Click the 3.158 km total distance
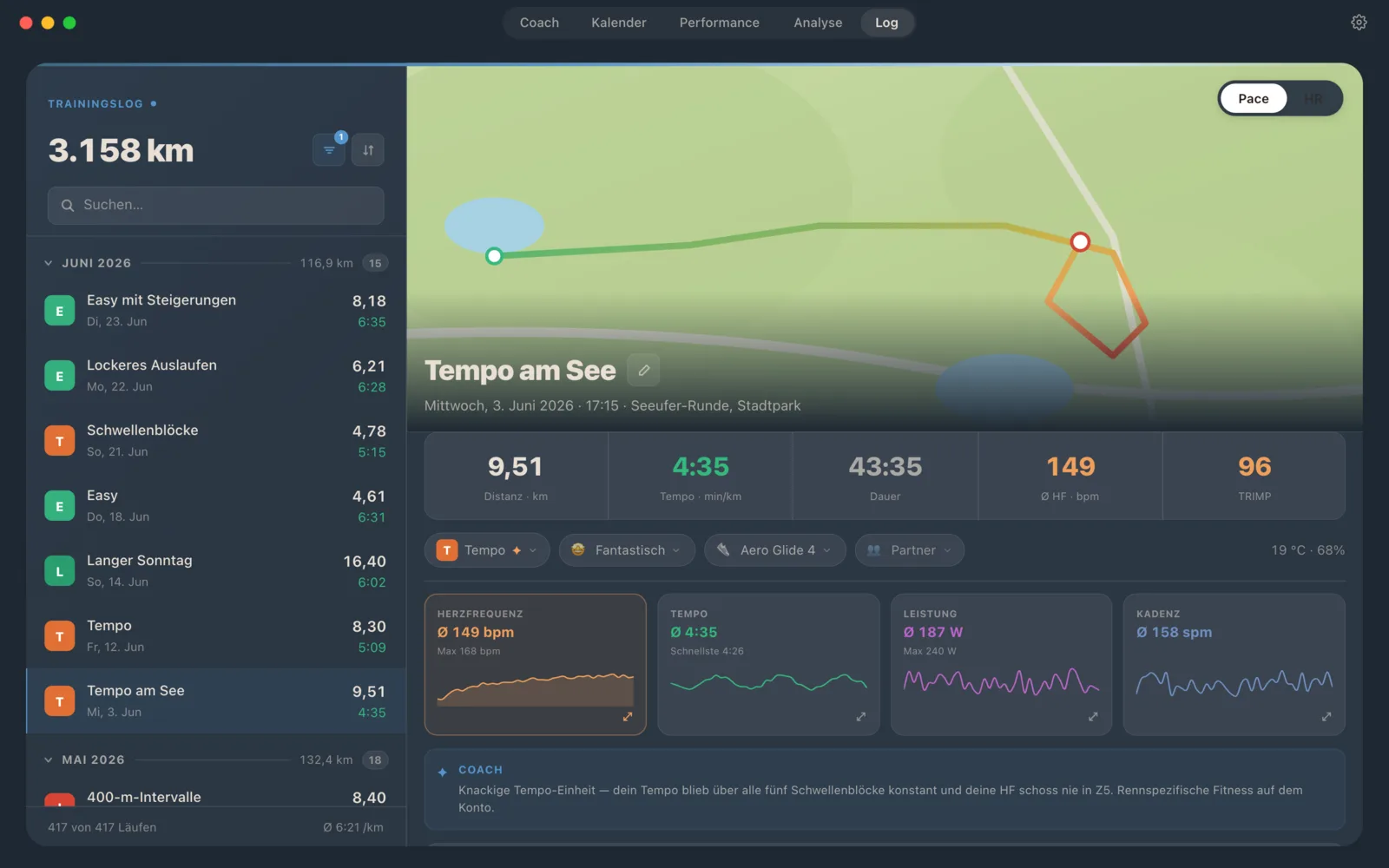 [122, 150]
